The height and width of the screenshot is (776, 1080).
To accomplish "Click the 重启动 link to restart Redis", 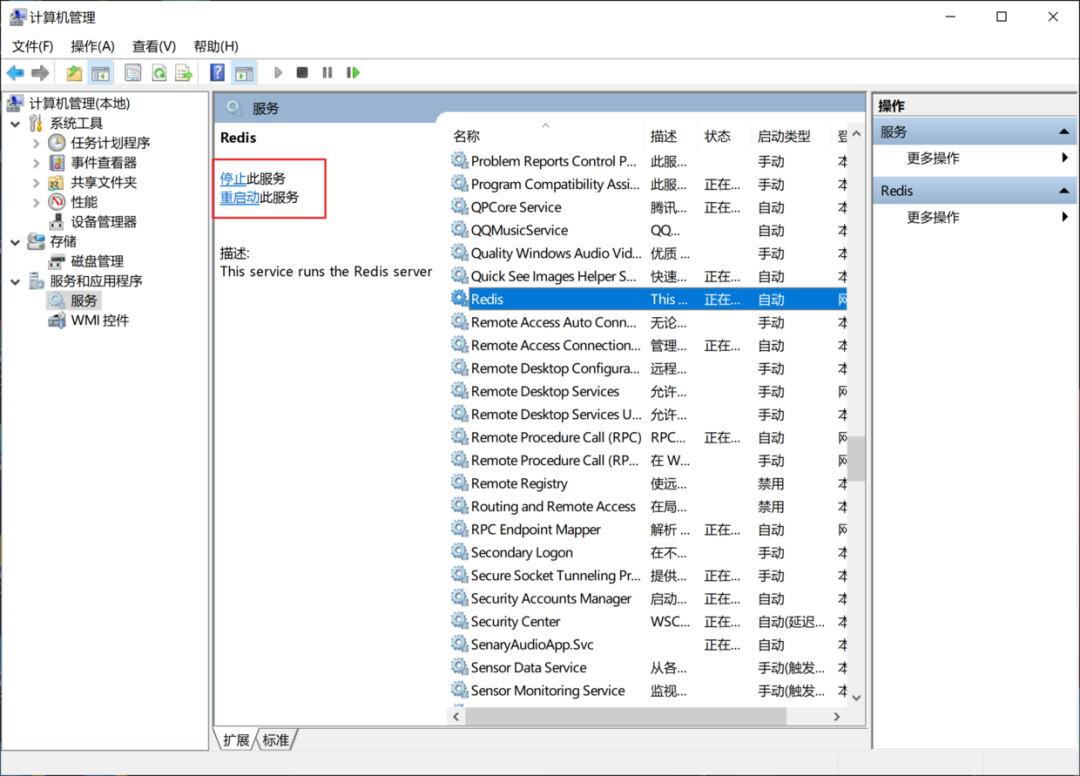I will (x=240, y=198).
